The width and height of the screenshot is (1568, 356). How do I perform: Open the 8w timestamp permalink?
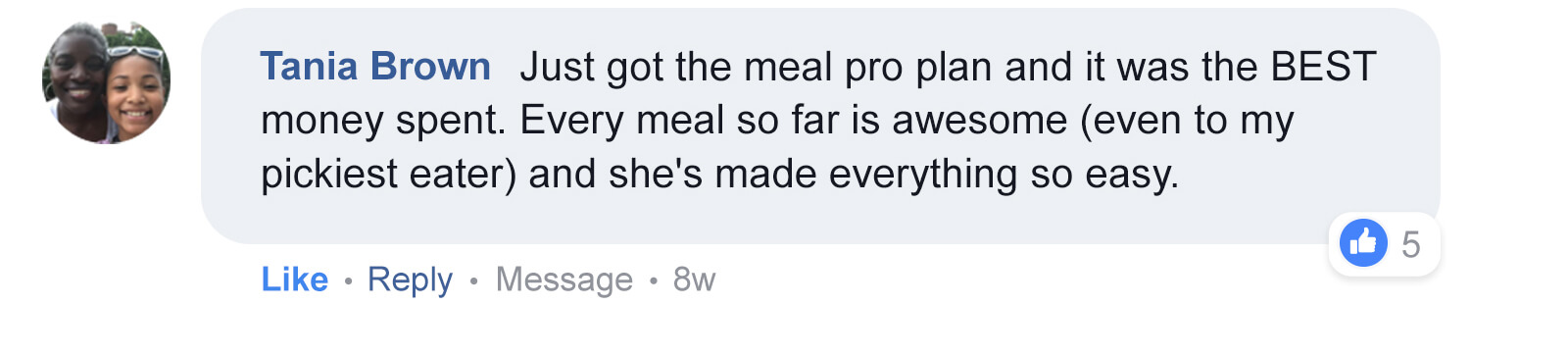[694, 280]
